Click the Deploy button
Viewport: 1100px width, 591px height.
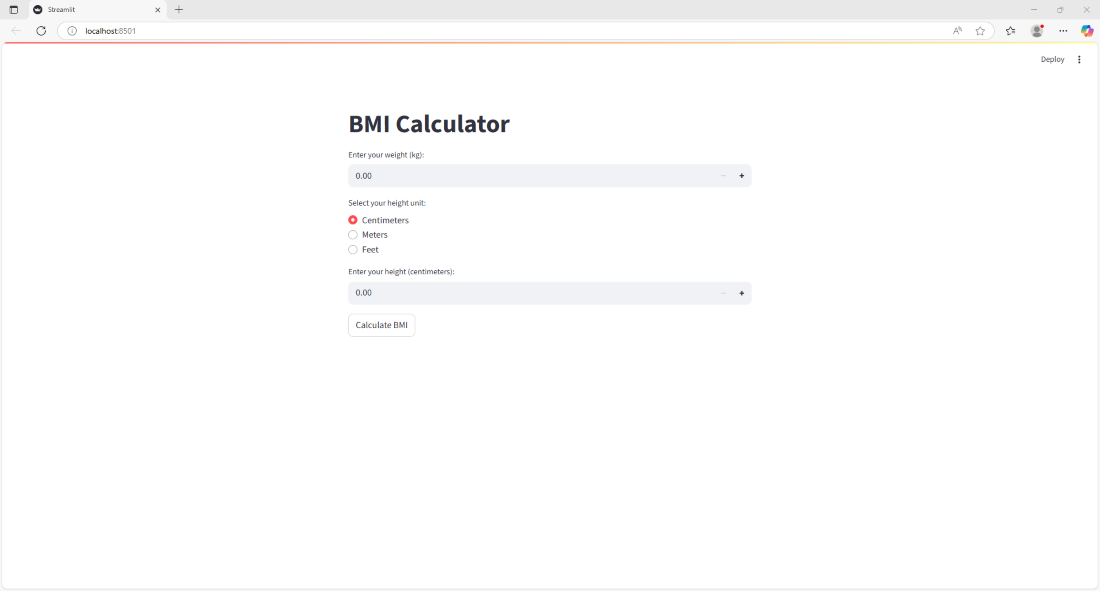click(1052, 59)
